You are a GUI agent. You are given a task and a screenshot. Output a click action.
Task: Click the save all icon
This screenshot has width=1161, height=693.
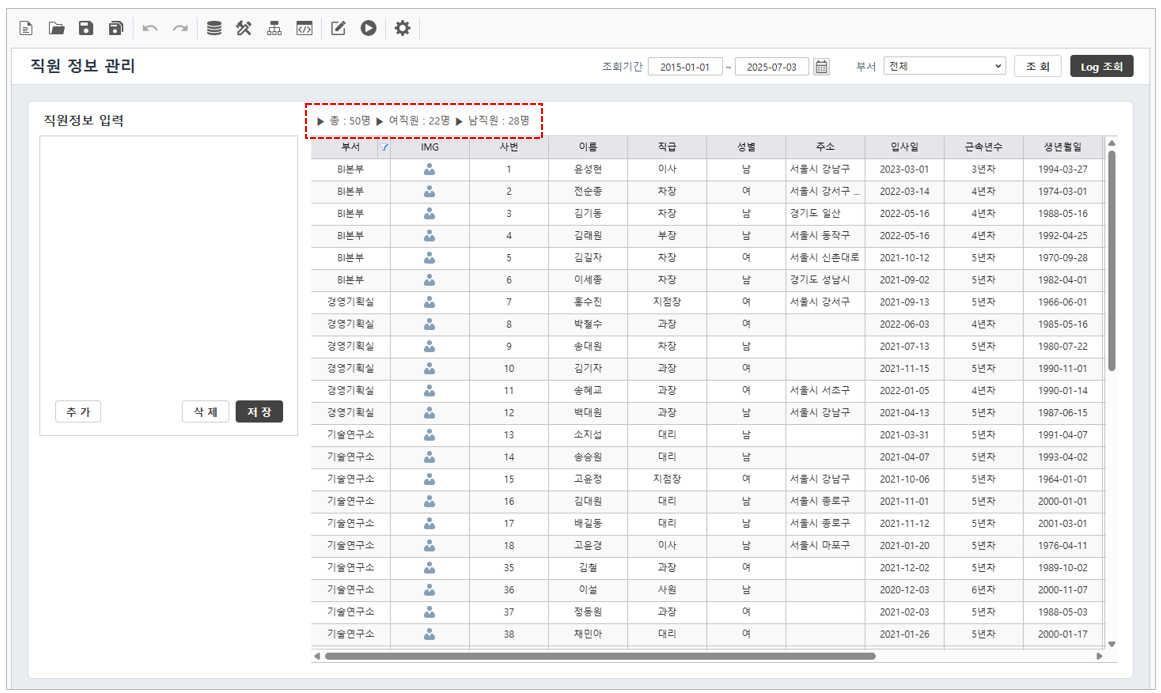tap(116, 29)
